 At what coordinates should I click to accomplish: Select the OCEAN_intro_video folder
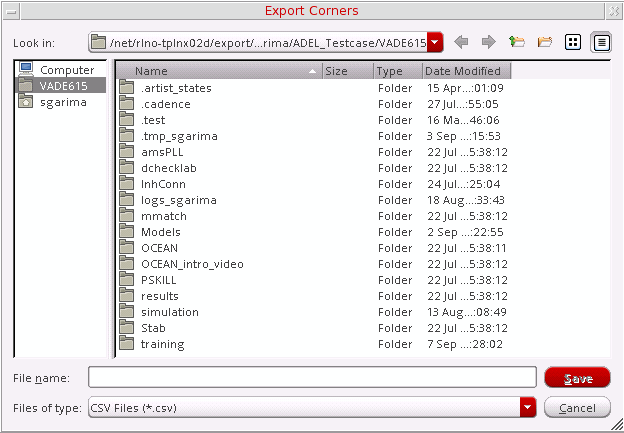coord(192,264)
